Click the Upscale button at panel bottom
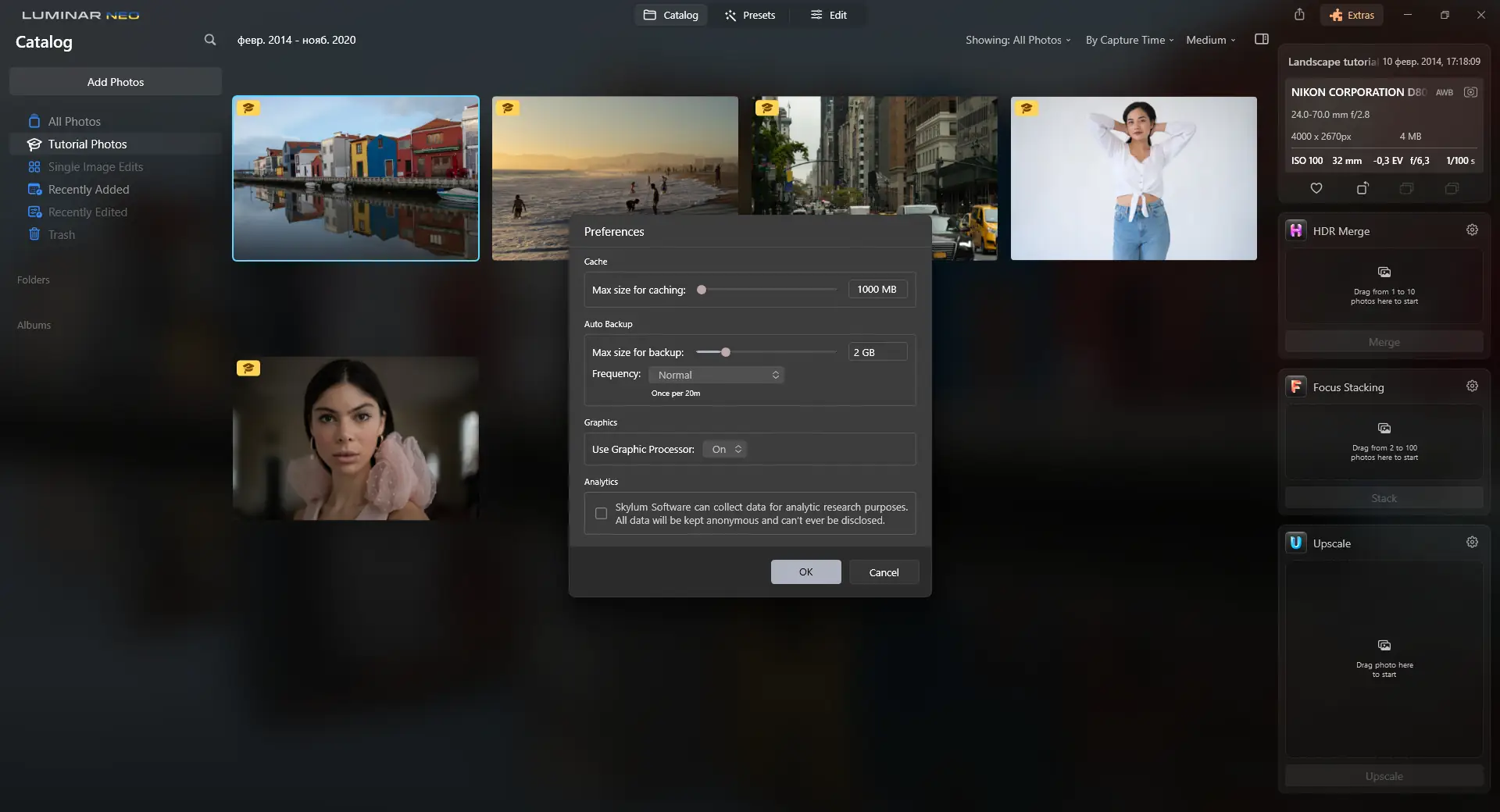Viewport: 1500px width, 812px height. click(x=1384, y=776)
